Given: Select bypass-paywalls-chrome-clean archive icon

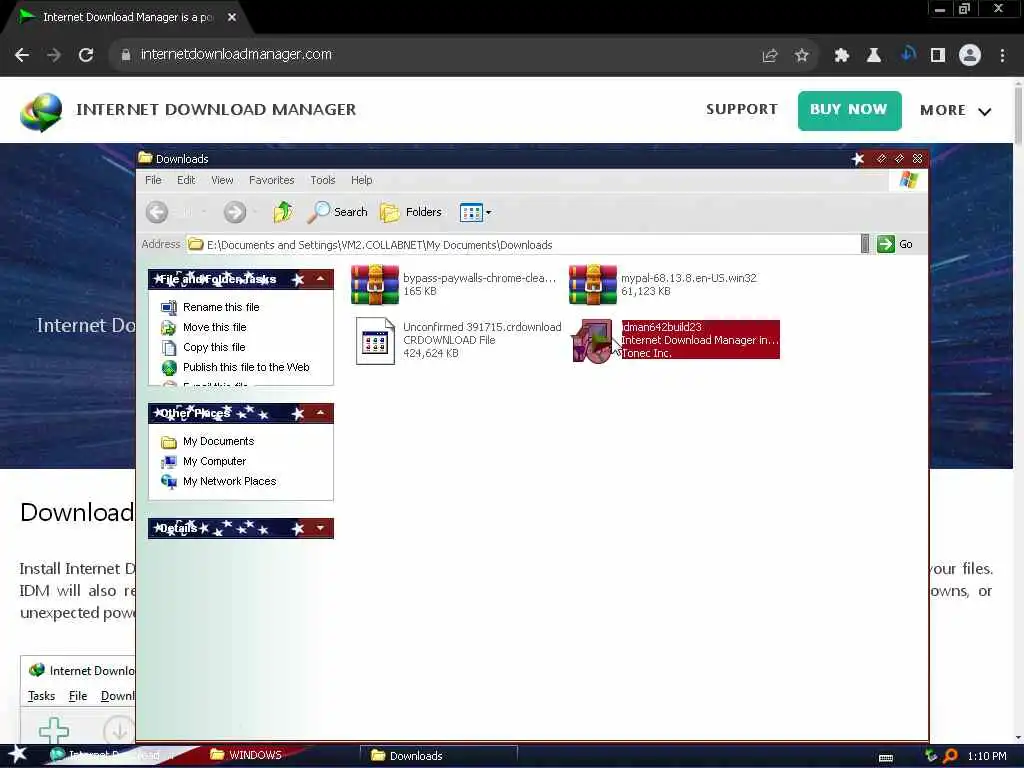Looking at the screenshot, I should (375, 285).
